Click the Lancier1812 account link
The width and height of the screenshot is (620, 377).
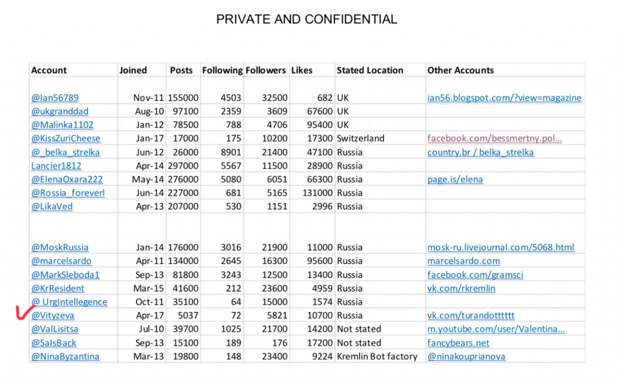pyautogui.click(x=56, y=166)
